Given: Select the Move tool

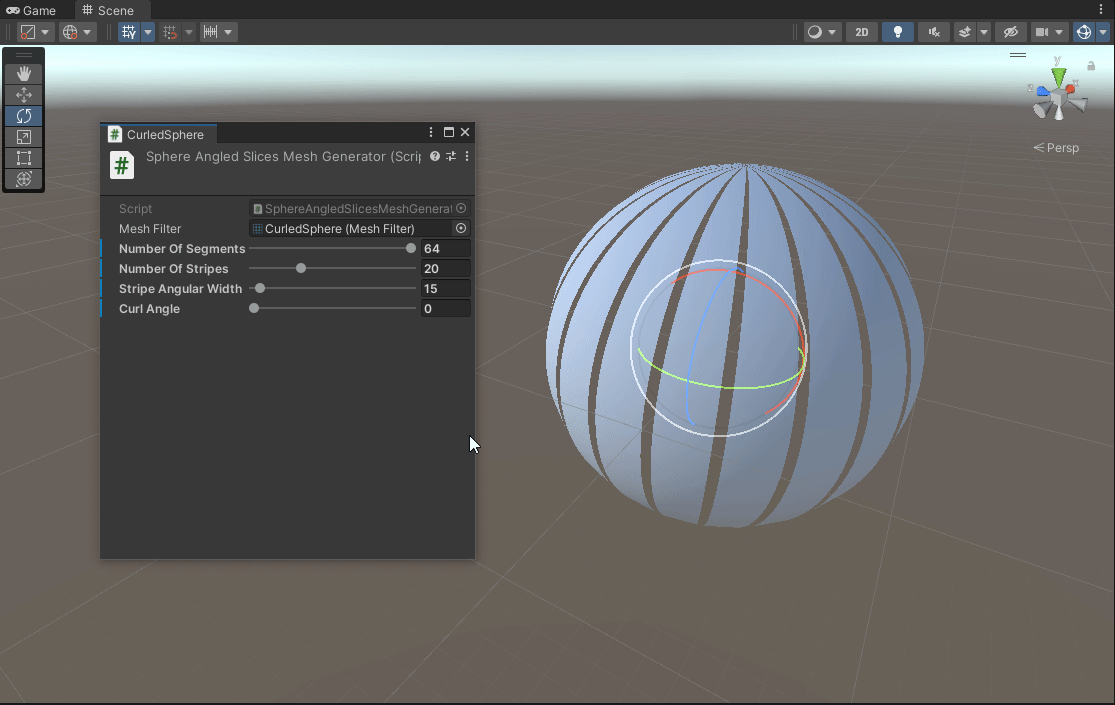Looking at the screenshot, I should tap(23, 95).
